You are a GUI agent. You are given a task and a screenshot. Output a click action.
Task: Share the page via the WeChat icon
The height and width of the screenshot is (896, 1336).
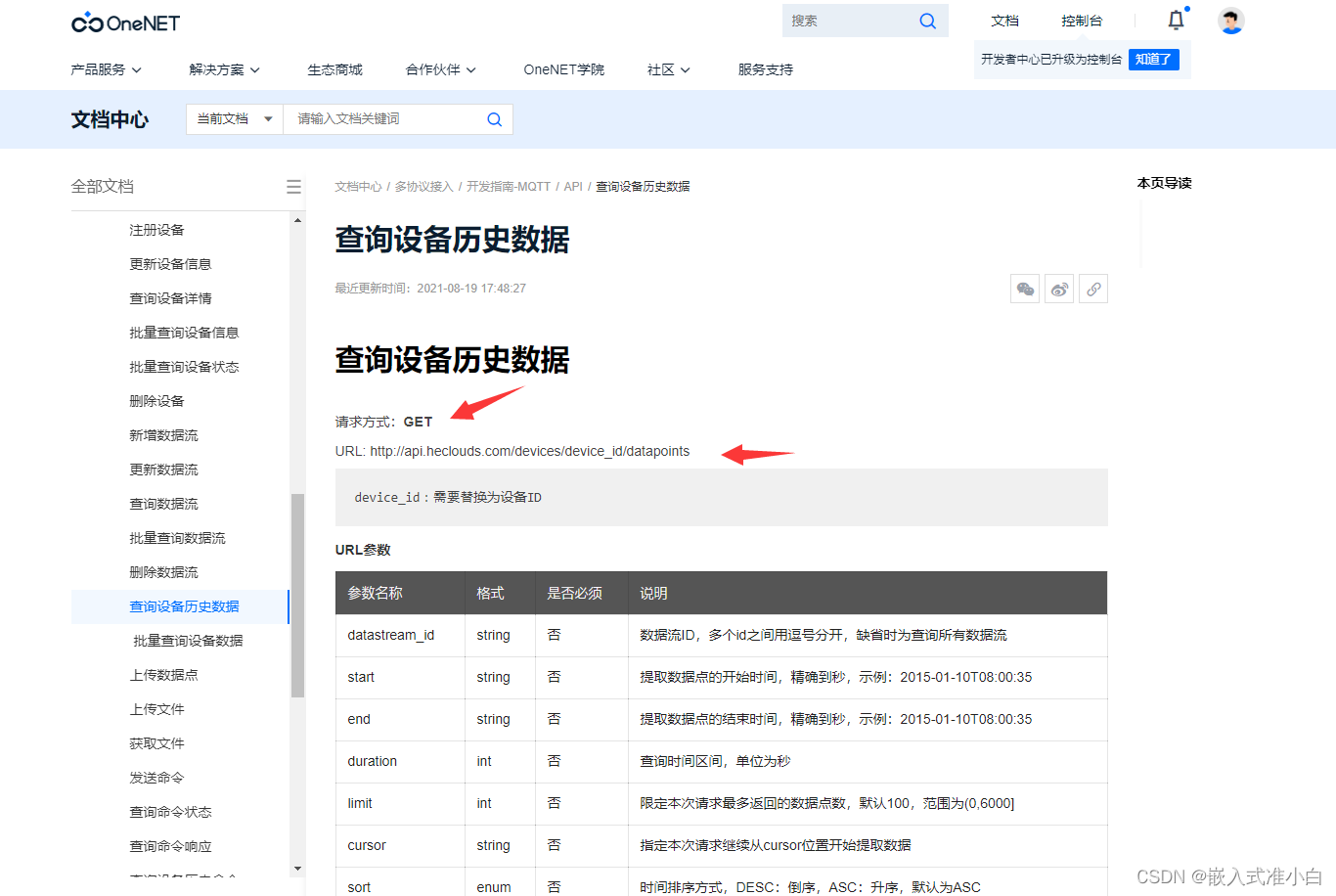click(x=1025, y=288)
